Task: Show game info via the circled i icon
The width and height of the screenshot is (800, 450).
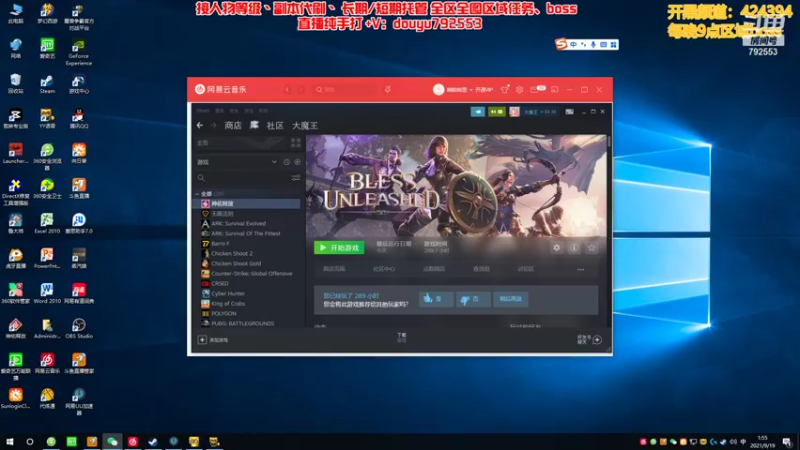Action: point(574,247)
